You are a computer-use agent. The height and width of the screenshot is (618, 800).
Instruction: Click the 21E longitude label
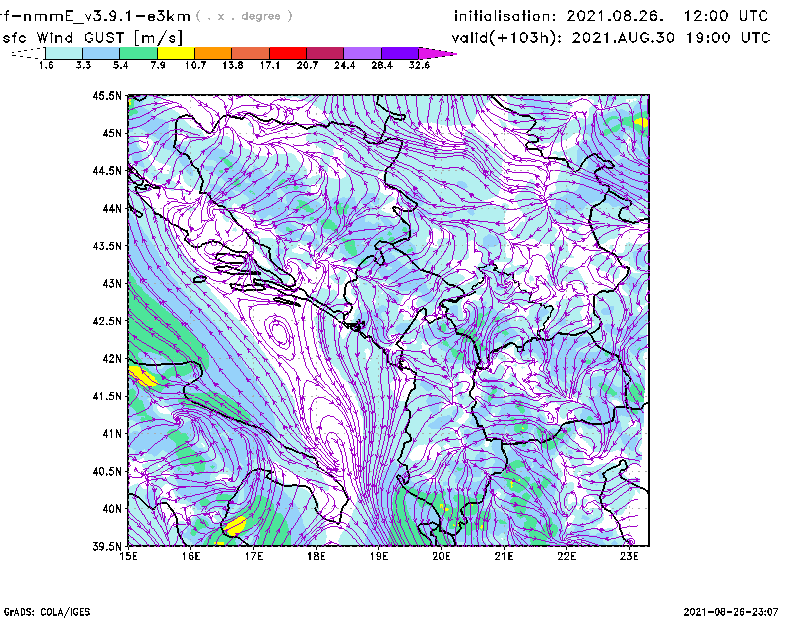504,556
